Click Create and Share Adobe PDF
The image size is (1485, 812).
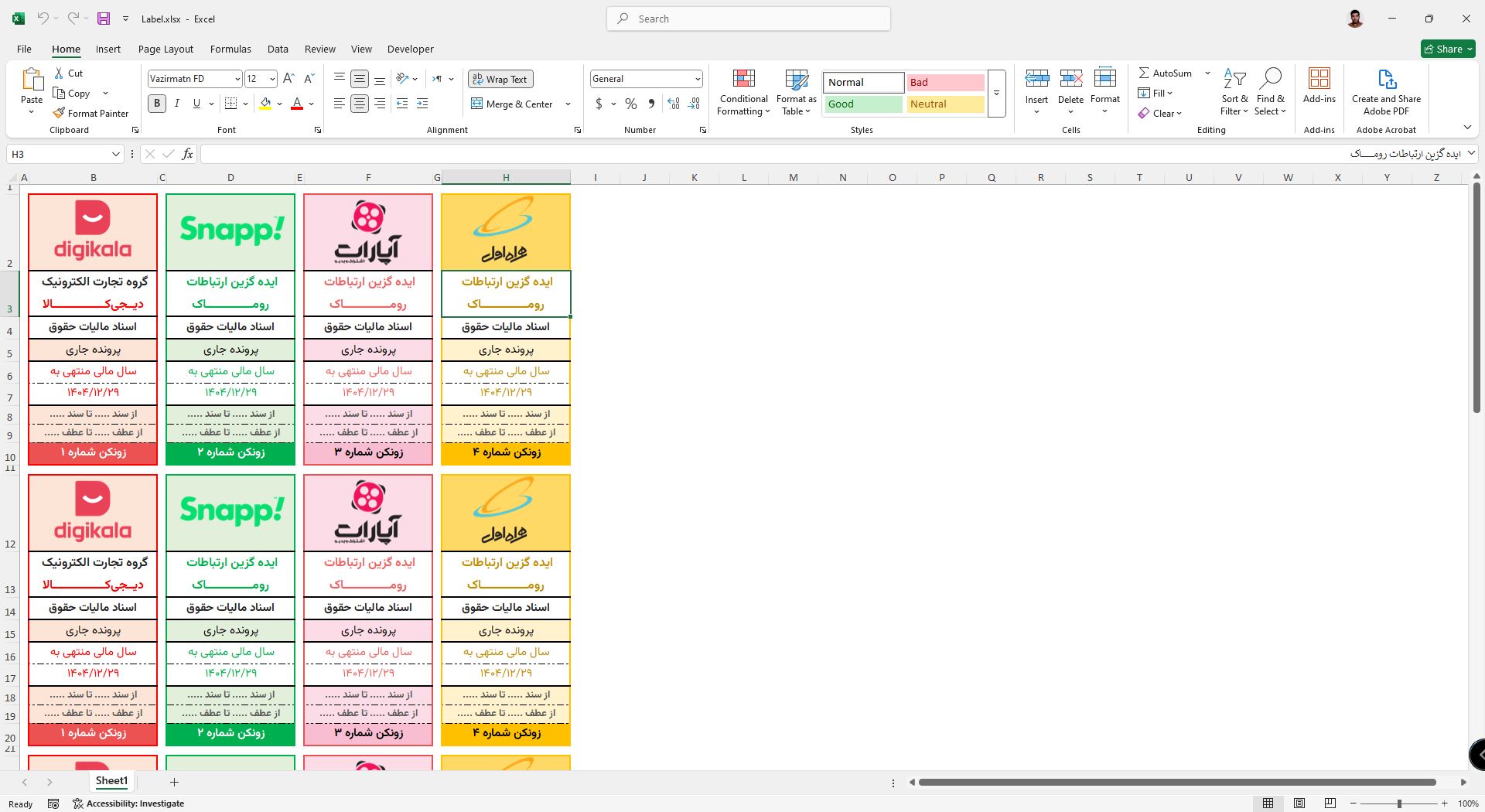click(1386, 92)
